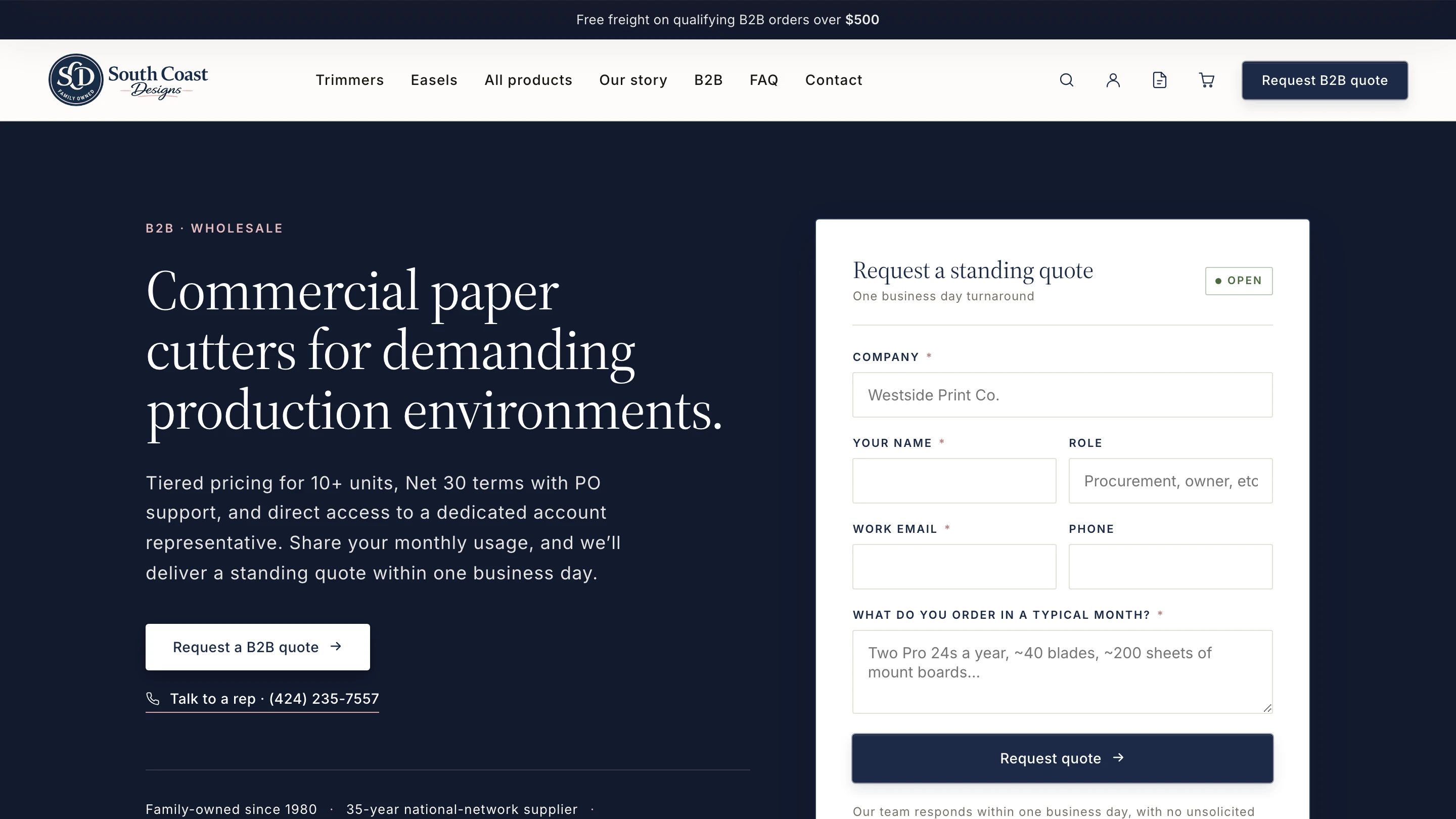Image resolution: width=1456 pixels, height=819 pixels.
Task: Open the Contact page
Action: [834, 80]
